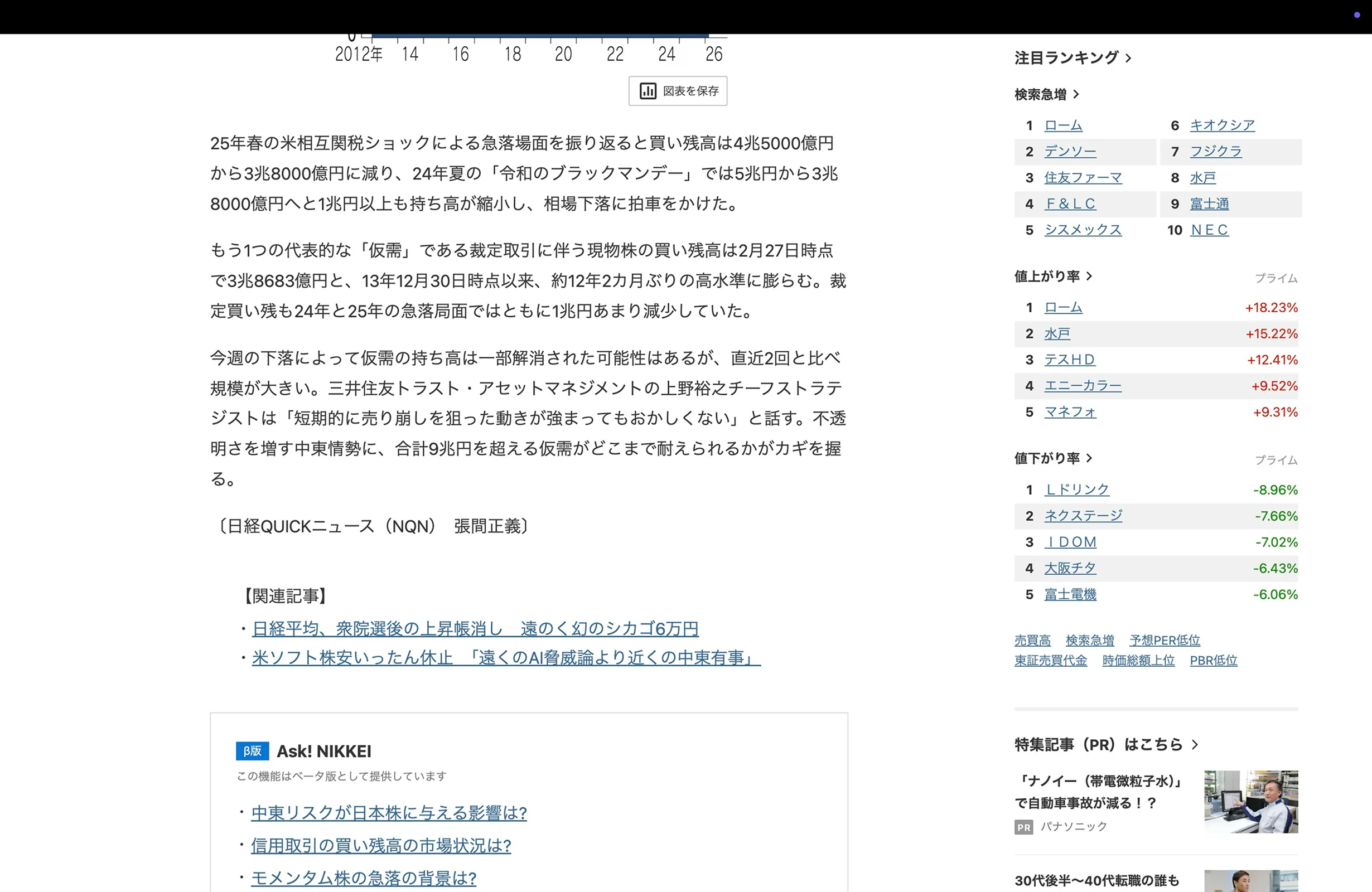
Task: Ask 信用取引の買い残高の市場状況は?
Action: click(x=381, y=846)
